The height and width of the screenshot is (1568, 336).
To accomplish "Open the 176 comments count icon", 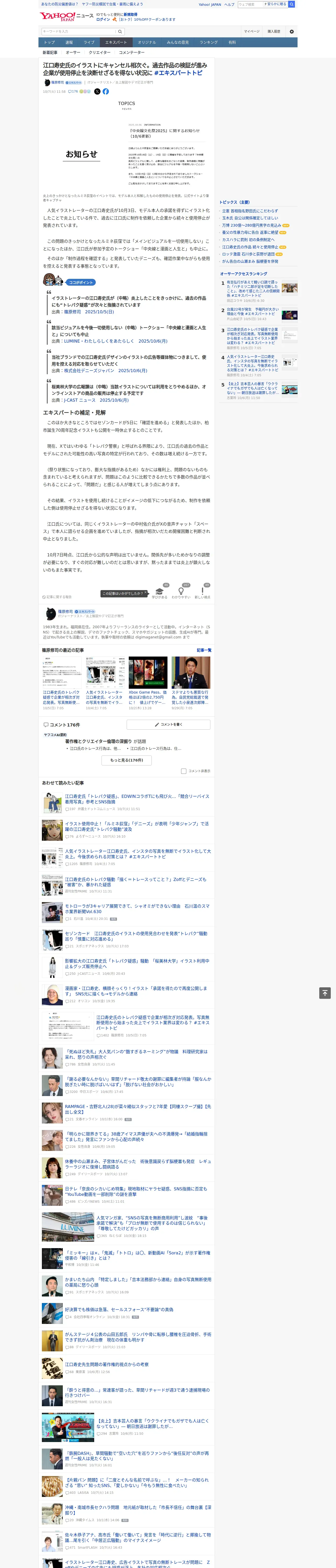I will (x=73, y=91).
